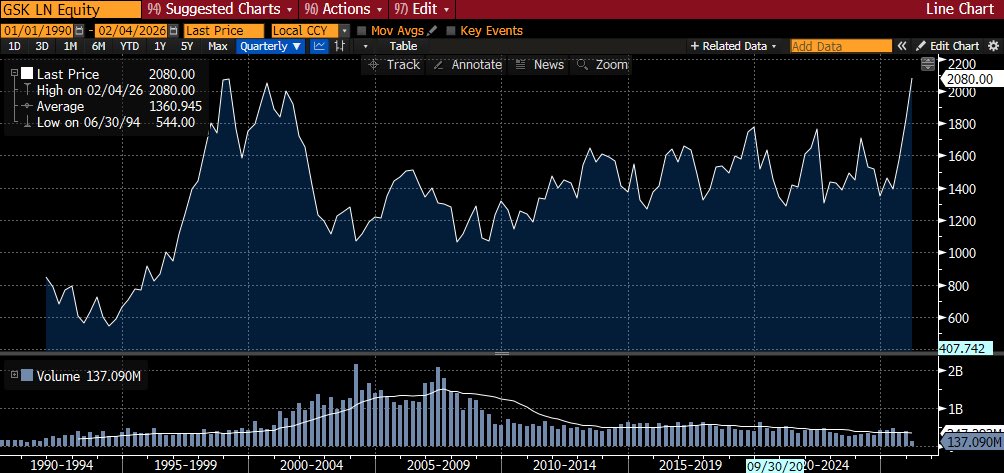Open the end date calendar picker
The image size is (1004, 473).
pyautogui.click(x=173, y=31)
